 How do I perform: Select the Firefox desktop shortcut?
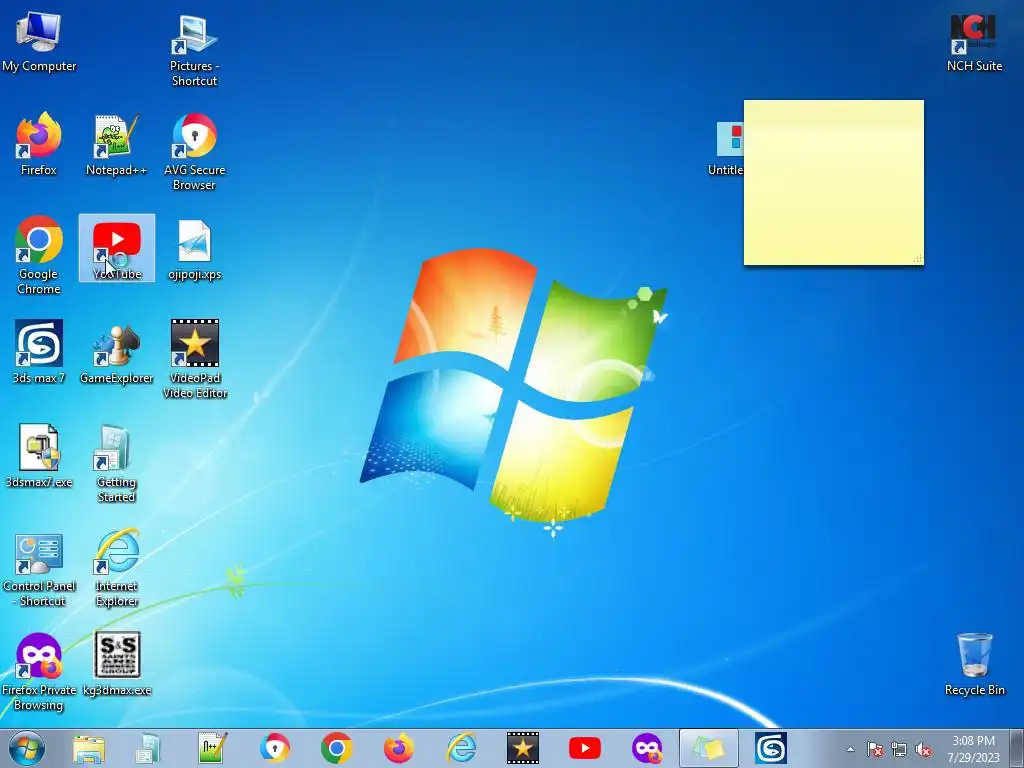(39, 144)
